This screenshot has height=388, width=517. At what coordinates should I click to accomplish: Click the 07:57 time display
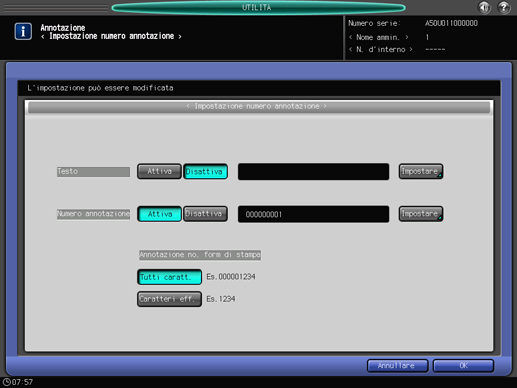click(x=22, y=382)
